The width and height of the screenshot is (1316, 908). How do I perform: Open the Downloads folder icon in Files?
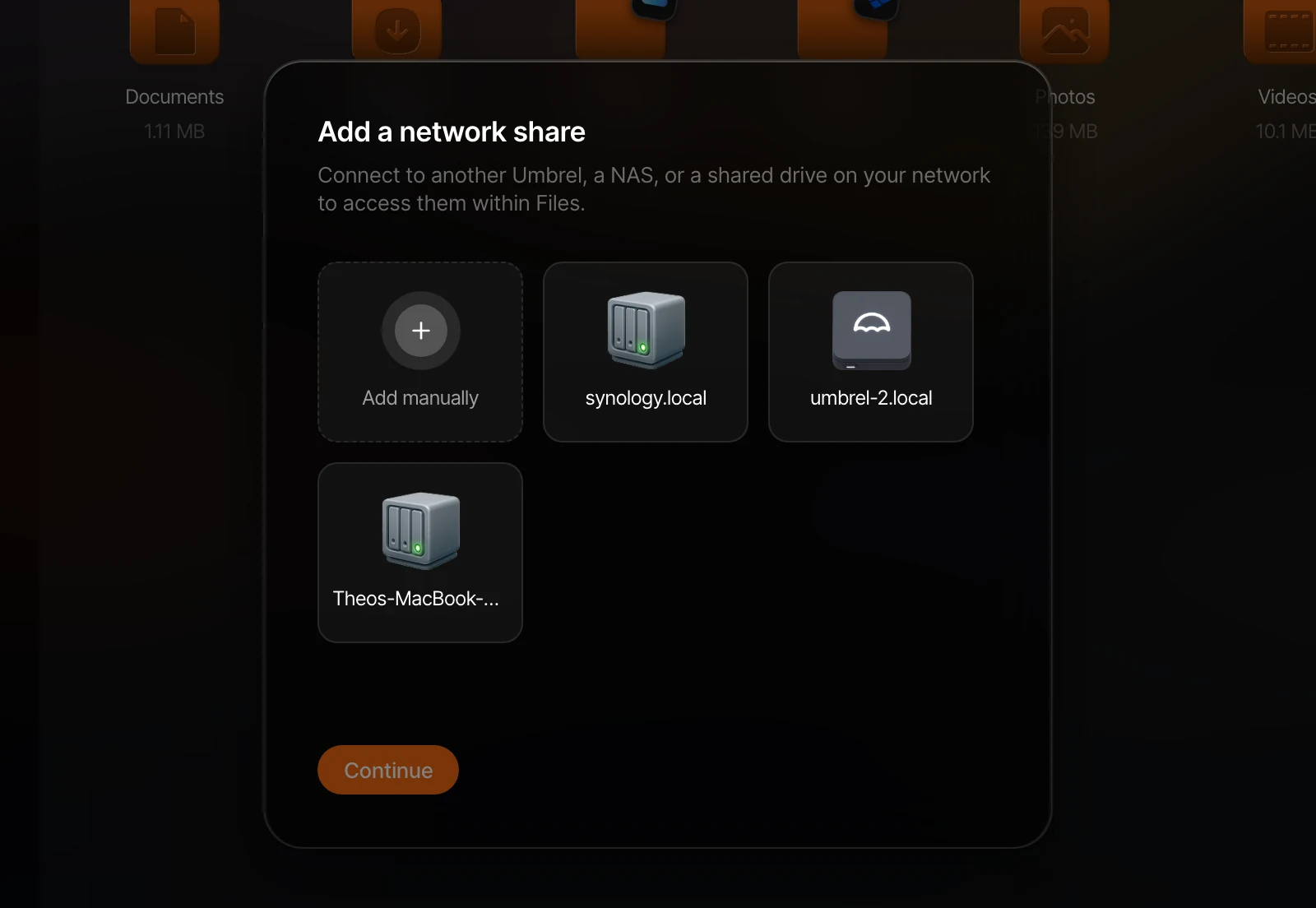397,31
